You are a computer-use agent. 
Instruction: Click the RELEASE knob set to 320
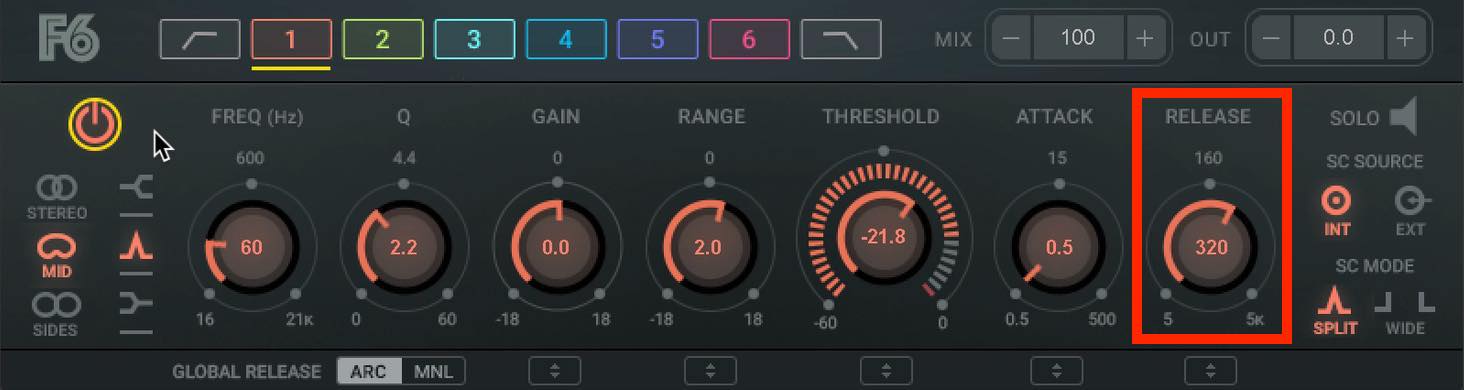tap(1211, 247)
